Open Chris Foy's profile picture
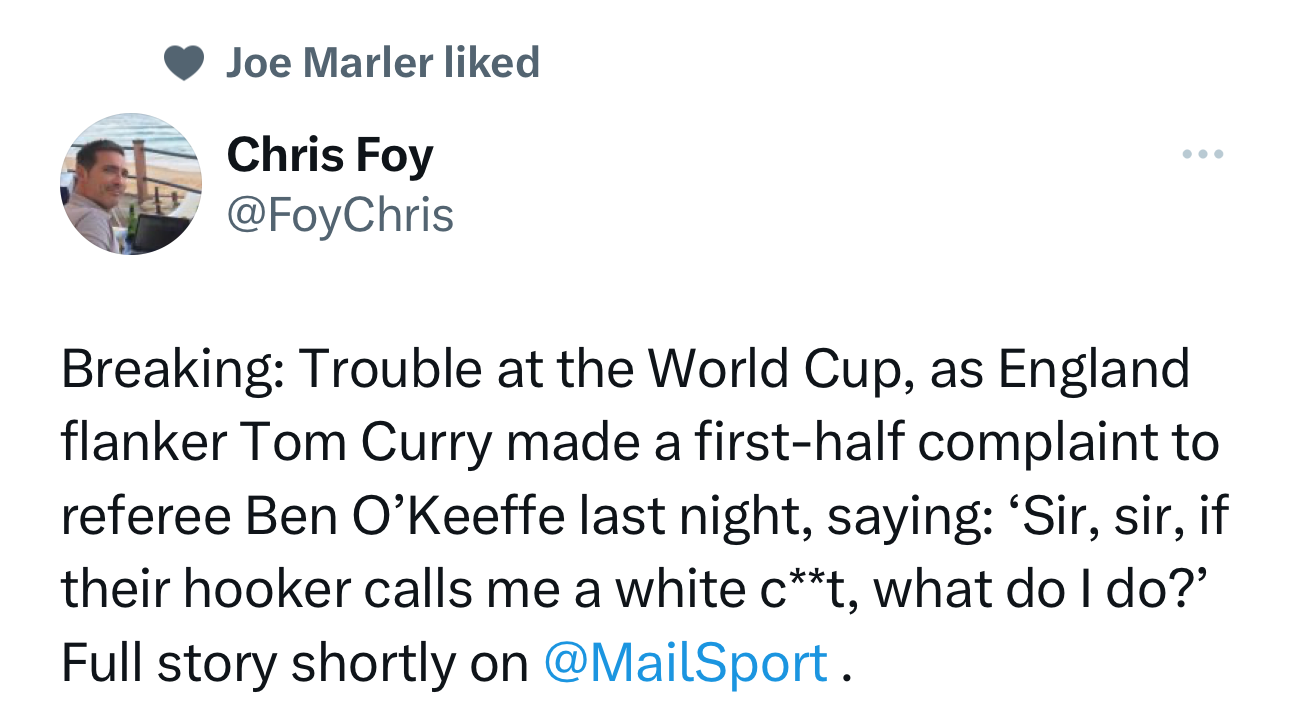Screen dimensions: 1290x722 click(x=133, y=184)
